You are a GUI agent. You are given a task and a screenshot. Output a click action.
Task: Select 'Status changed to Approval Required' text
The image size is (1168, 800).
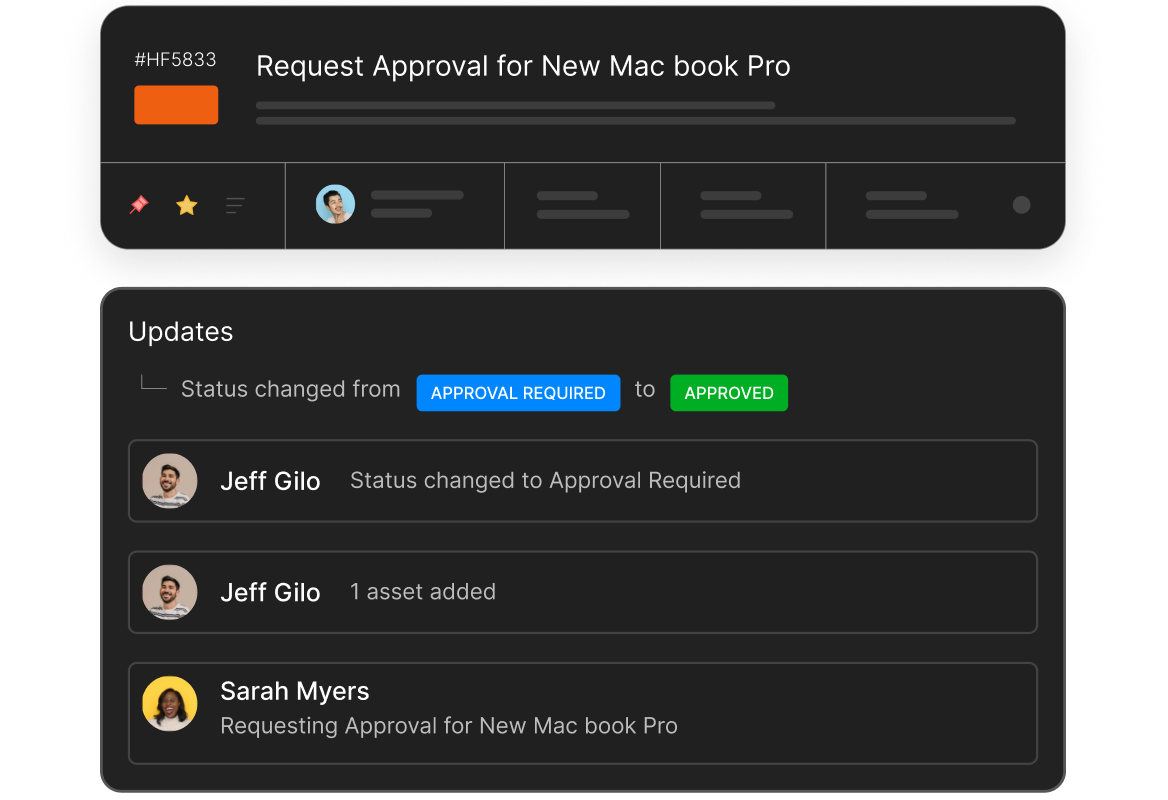coord(545,480)
